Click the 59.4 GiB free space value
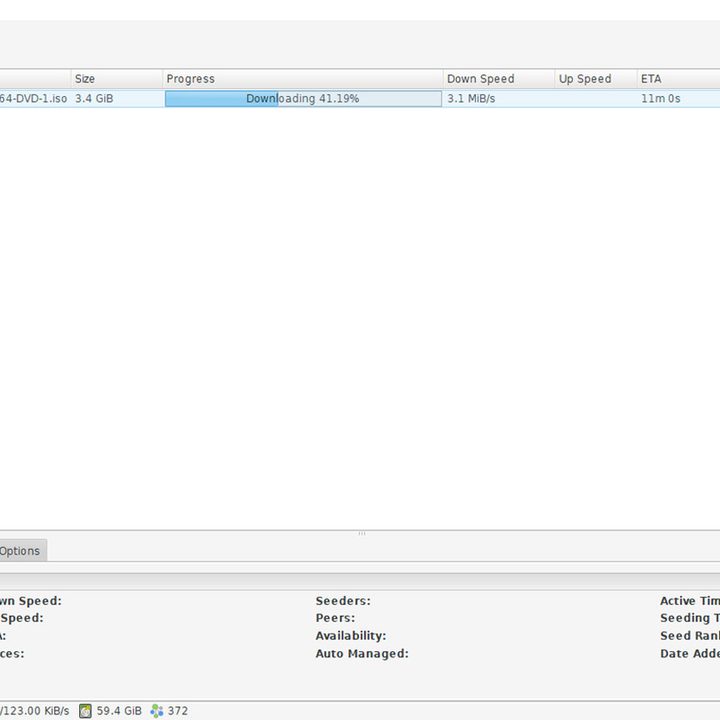Viewport: 720px width, 720px height. tap(119, 711)
